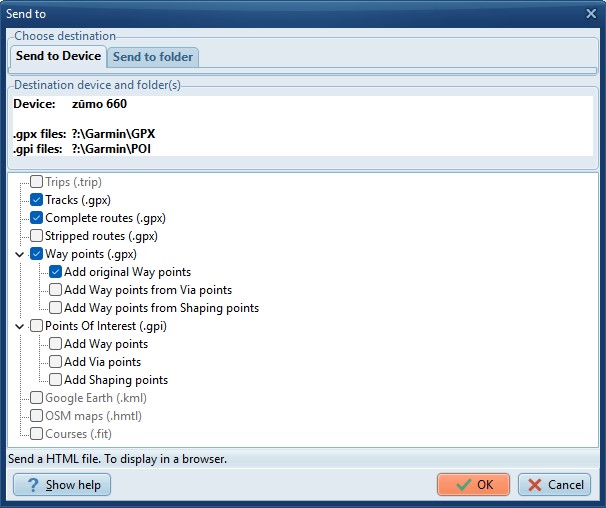This screenshot has height=508, width=606.
Task: Click the red X Cancel icon
Action: click(533, 485)
